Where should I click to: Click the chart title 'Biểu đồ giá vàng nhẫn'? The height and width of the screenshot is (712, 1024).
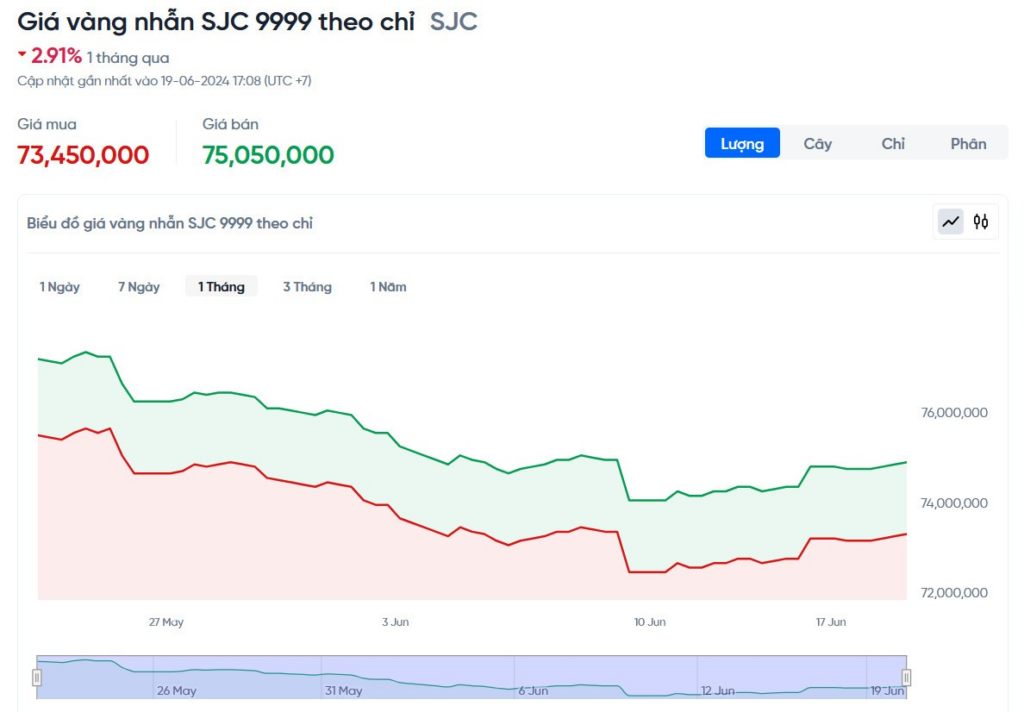pyautogui.click(x=170, y=223)
